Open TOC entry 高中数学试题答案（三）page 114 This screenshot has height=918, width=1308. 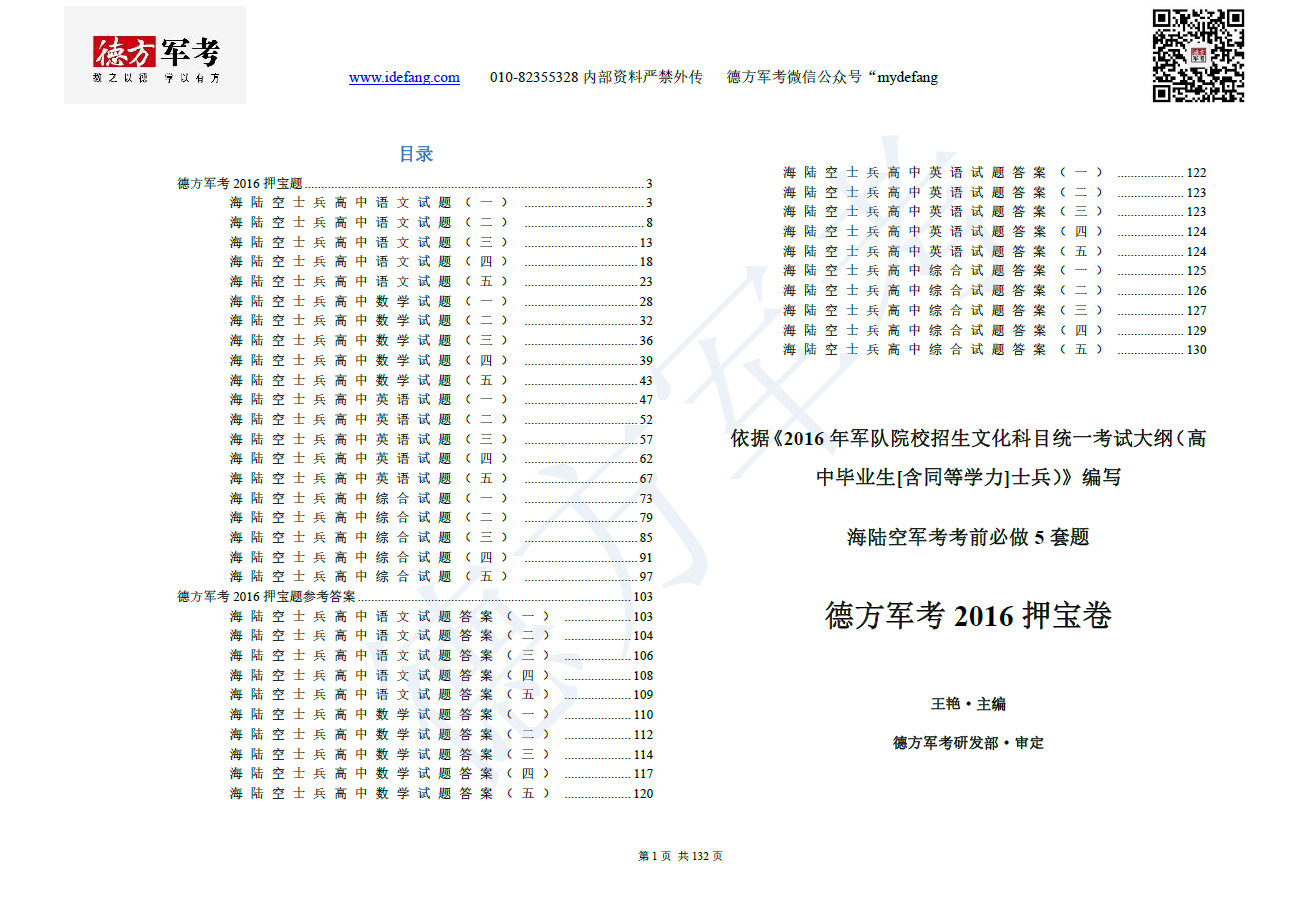pyautogui.click(x=441, y=754)
